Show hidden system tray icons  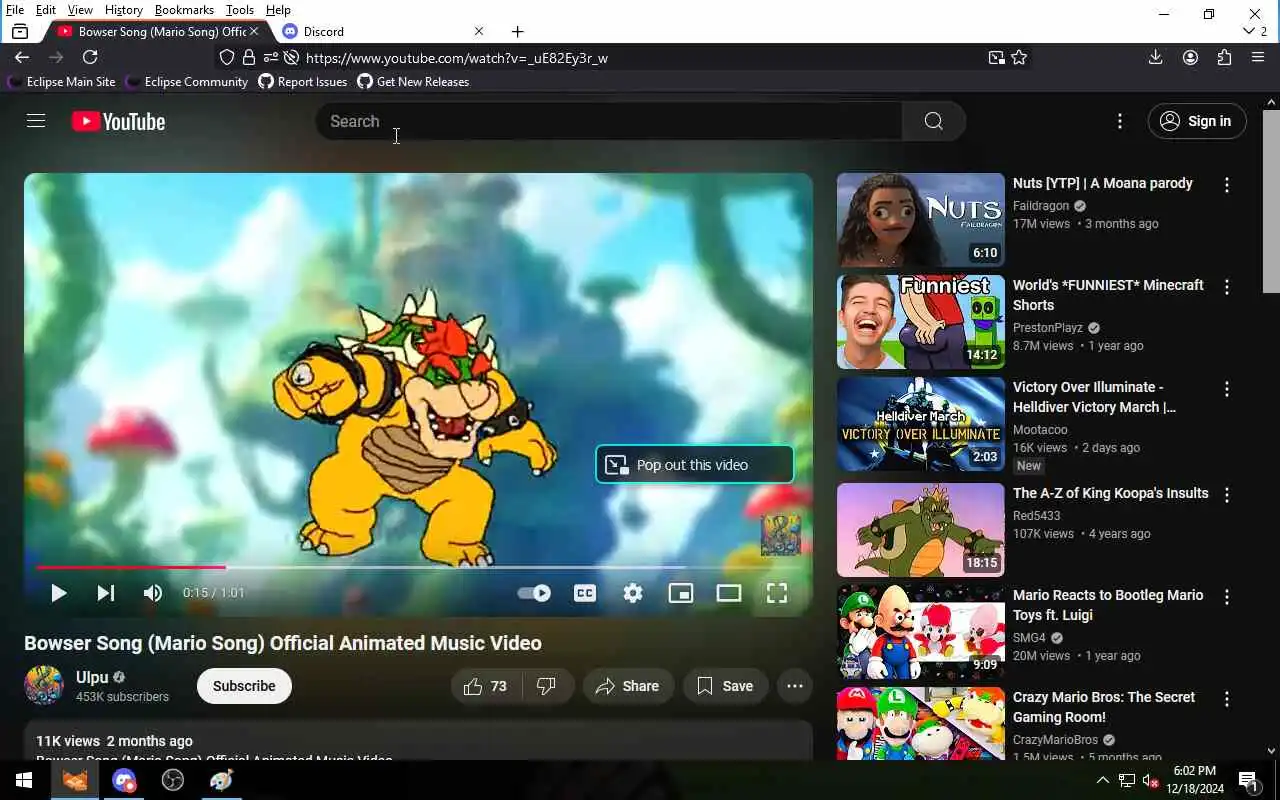(1102, 780)
